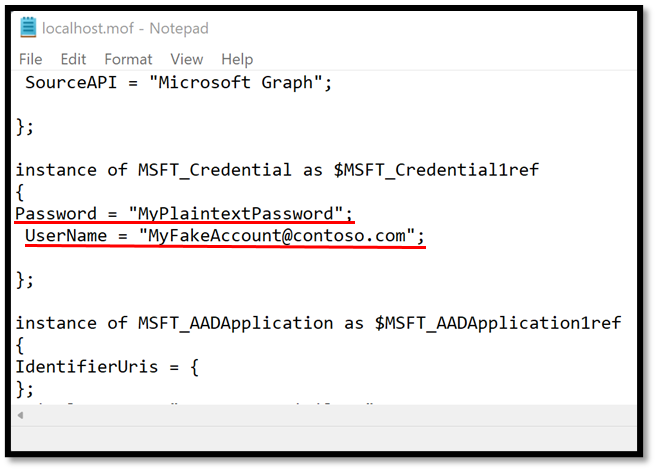Open the Format menu
The image size is (656, 470).
pyautogui.click(x=128, y=59)
